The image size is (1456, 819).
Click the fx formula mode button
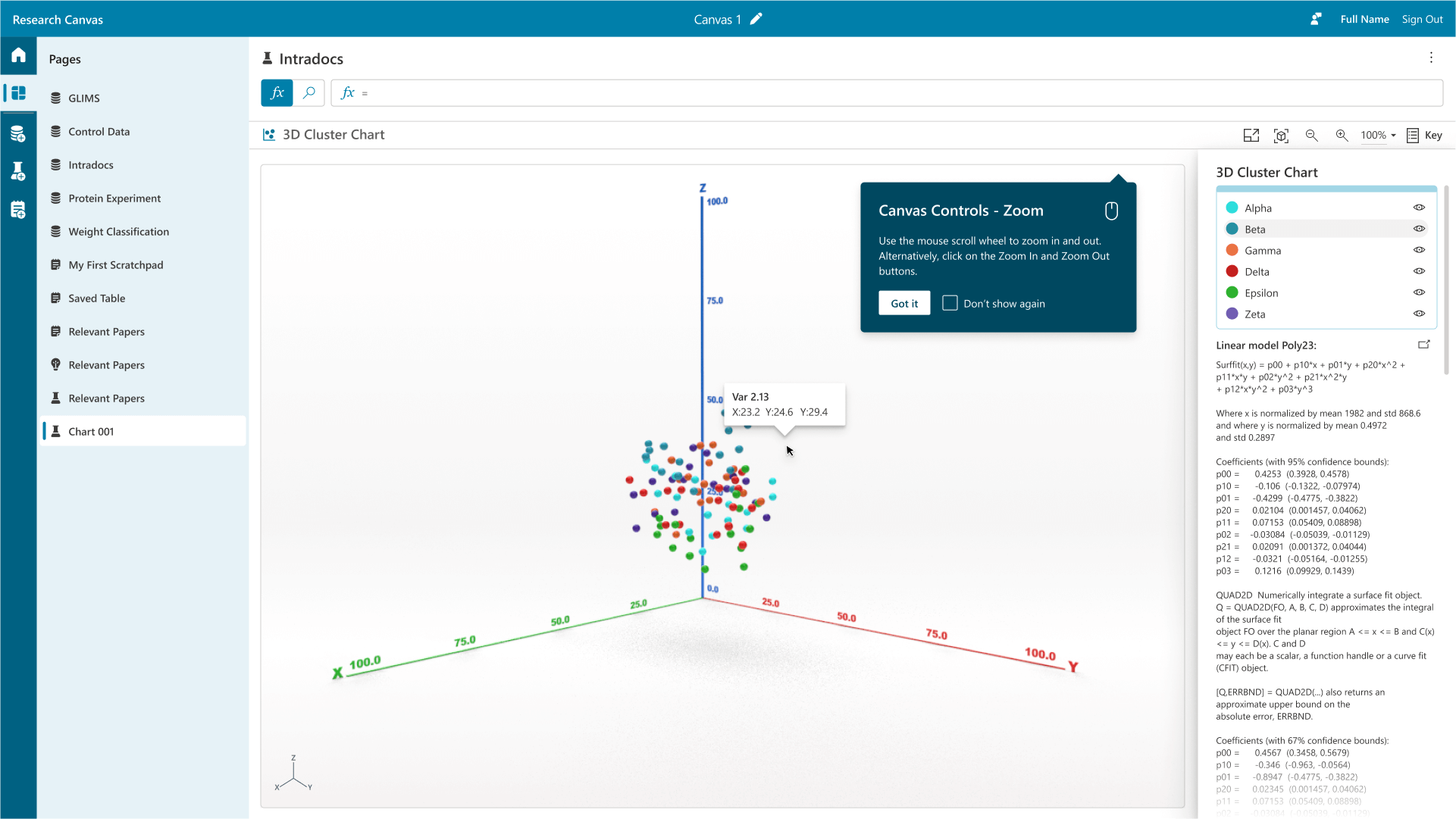point(277,93)
